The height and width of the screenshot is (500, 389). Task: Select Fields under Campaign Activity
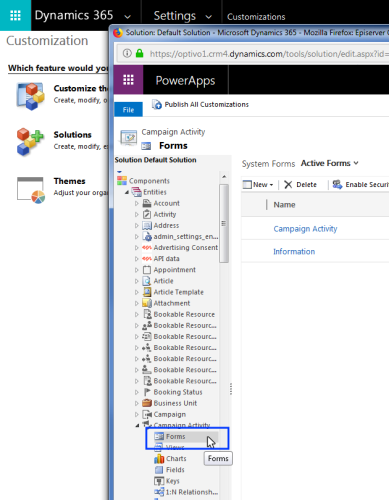point(175,470)
